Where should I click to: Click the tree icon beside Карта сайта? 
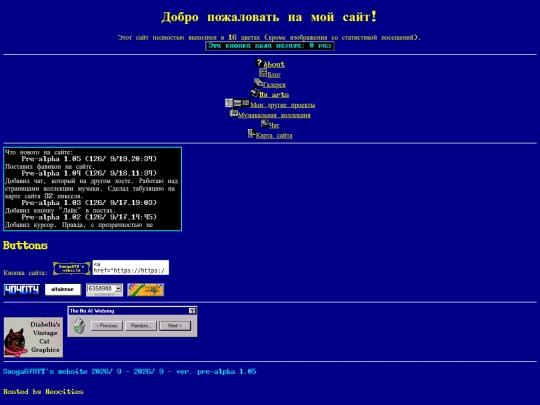[x=251, y=134]
